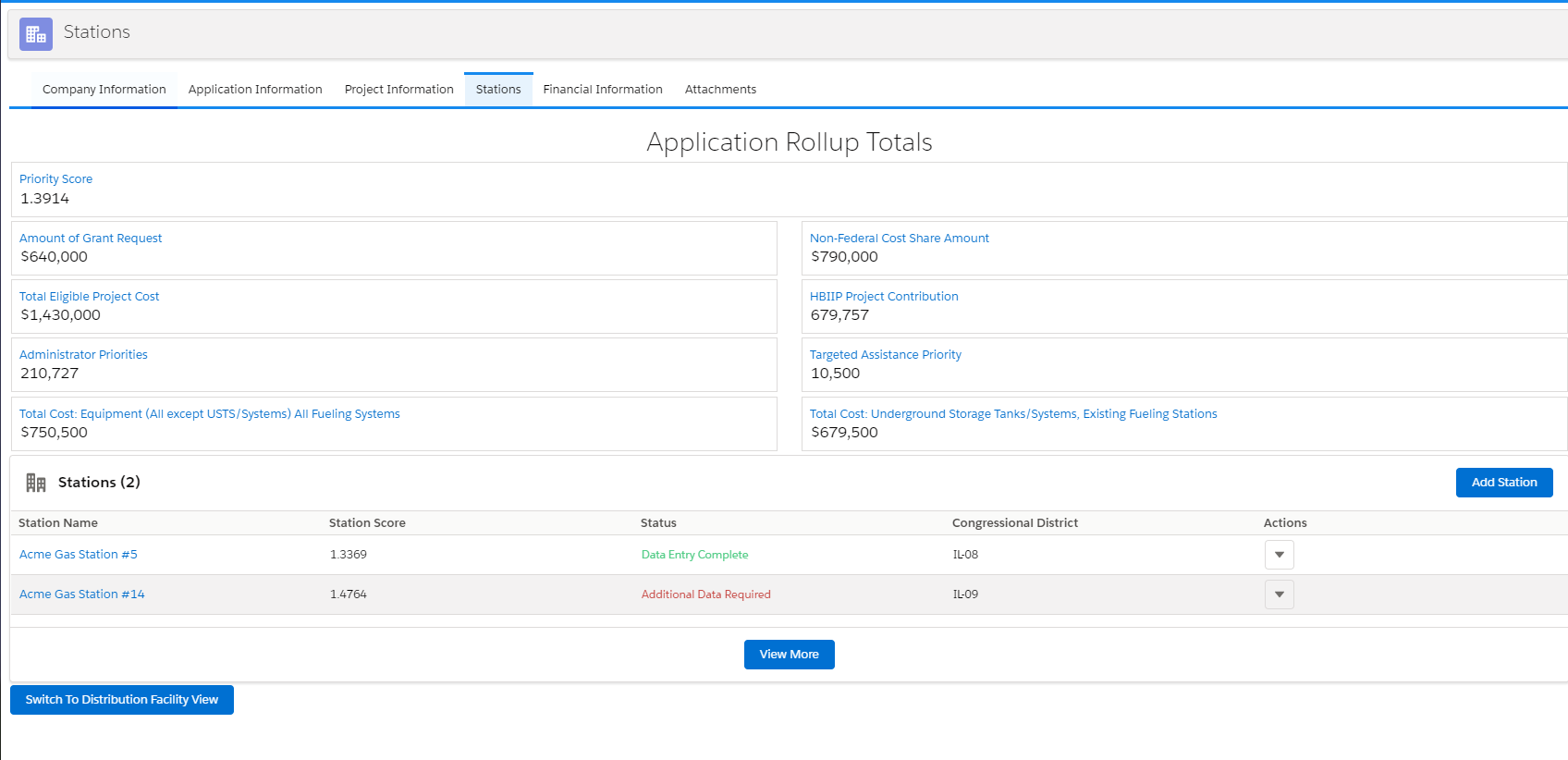Click the Add Station button
Viewport: 1568px width, 760px height.
(1503, 483)
